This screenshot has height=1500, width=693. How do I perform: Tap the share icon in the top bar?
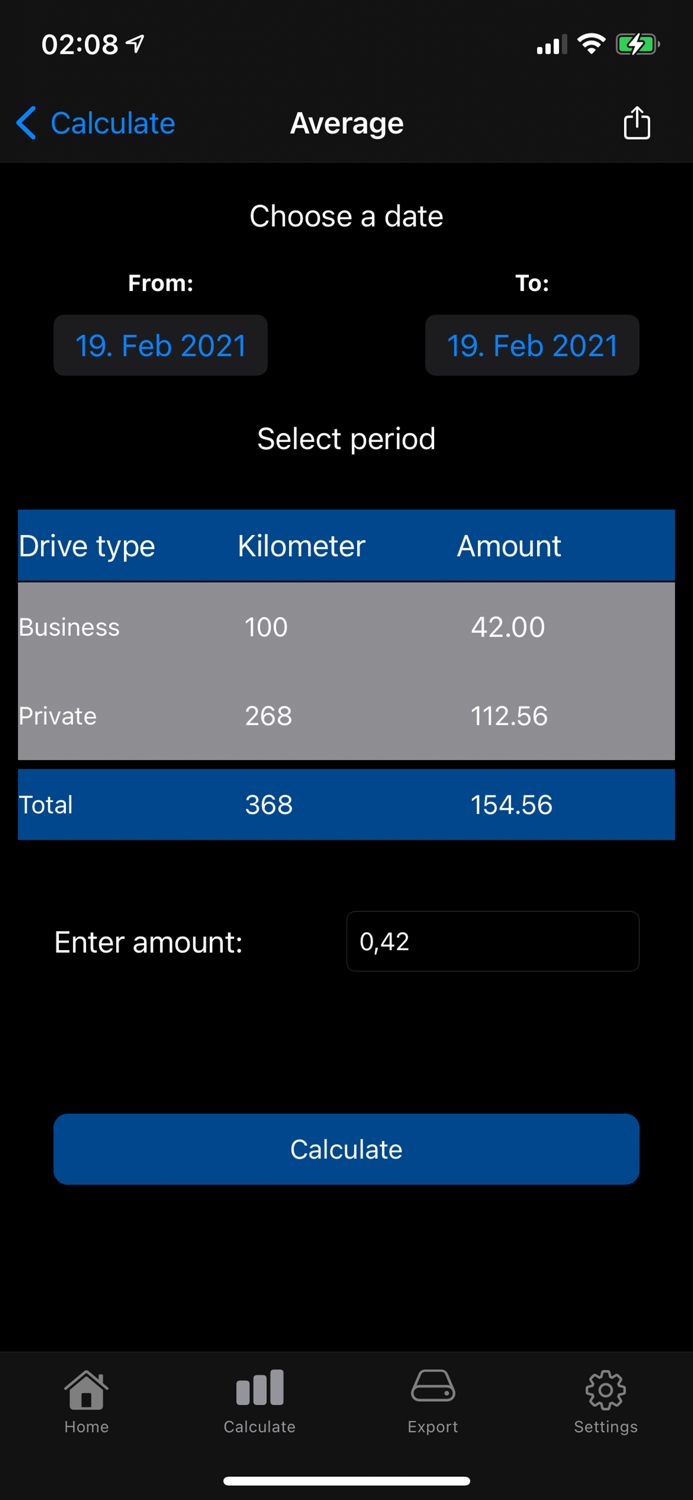pos(637,123)
